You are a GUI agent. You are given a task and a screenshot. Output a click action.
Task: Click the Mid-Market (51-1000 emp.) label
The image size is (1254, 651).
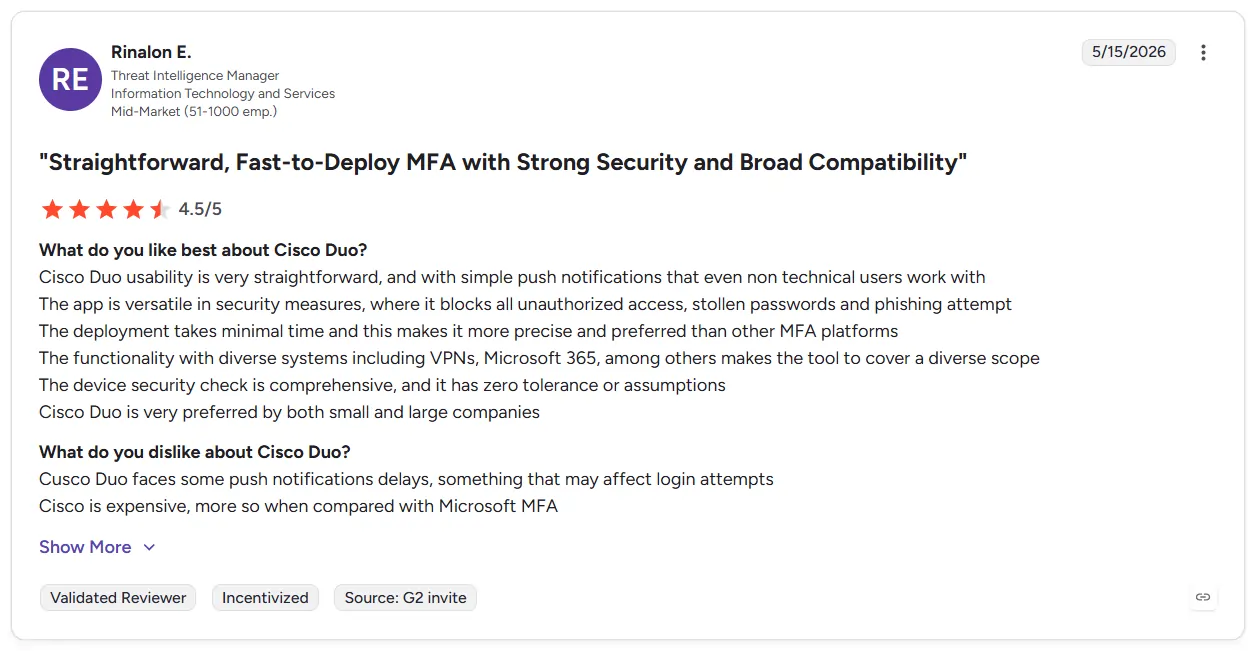pos(194,111)
